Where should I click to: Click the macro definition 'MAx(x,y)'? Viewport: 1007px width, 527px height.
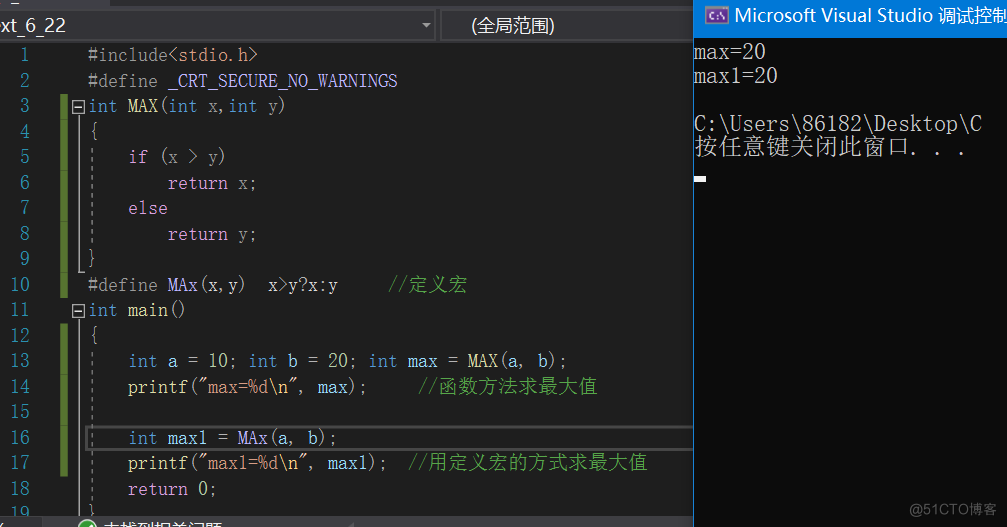pyautogui.click(x=206, y=284)
